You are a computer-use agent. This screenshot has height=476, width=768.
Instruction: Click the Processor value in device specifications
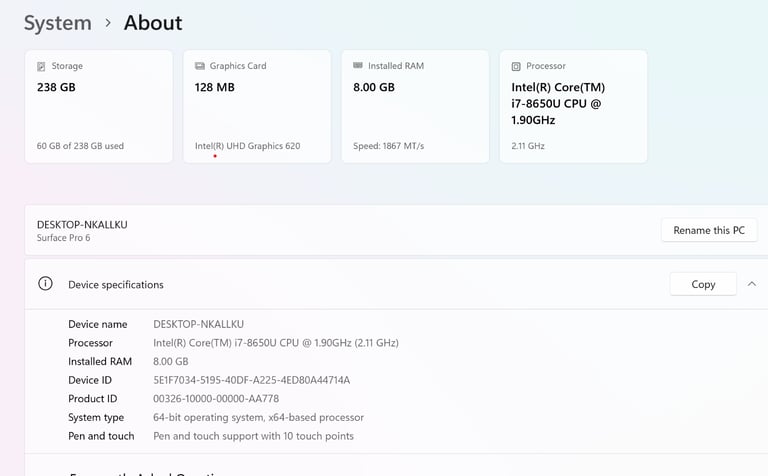[276, 343]
